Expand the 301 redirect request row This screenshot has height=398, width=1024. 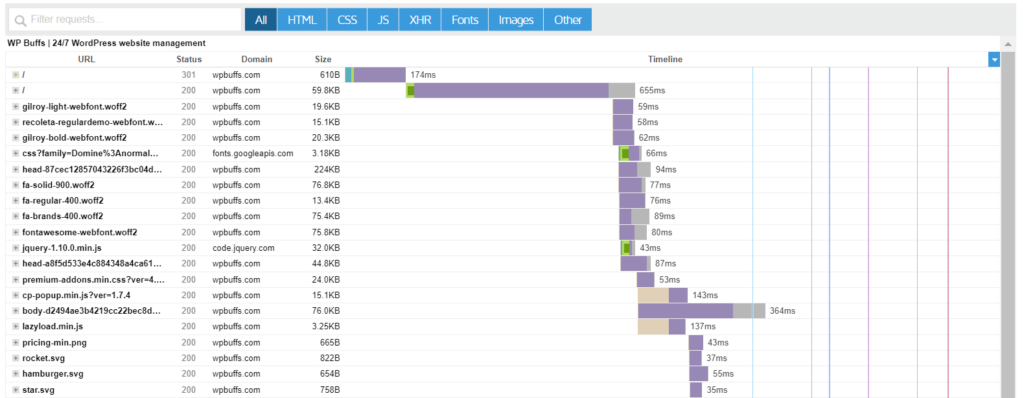(16, 75)
